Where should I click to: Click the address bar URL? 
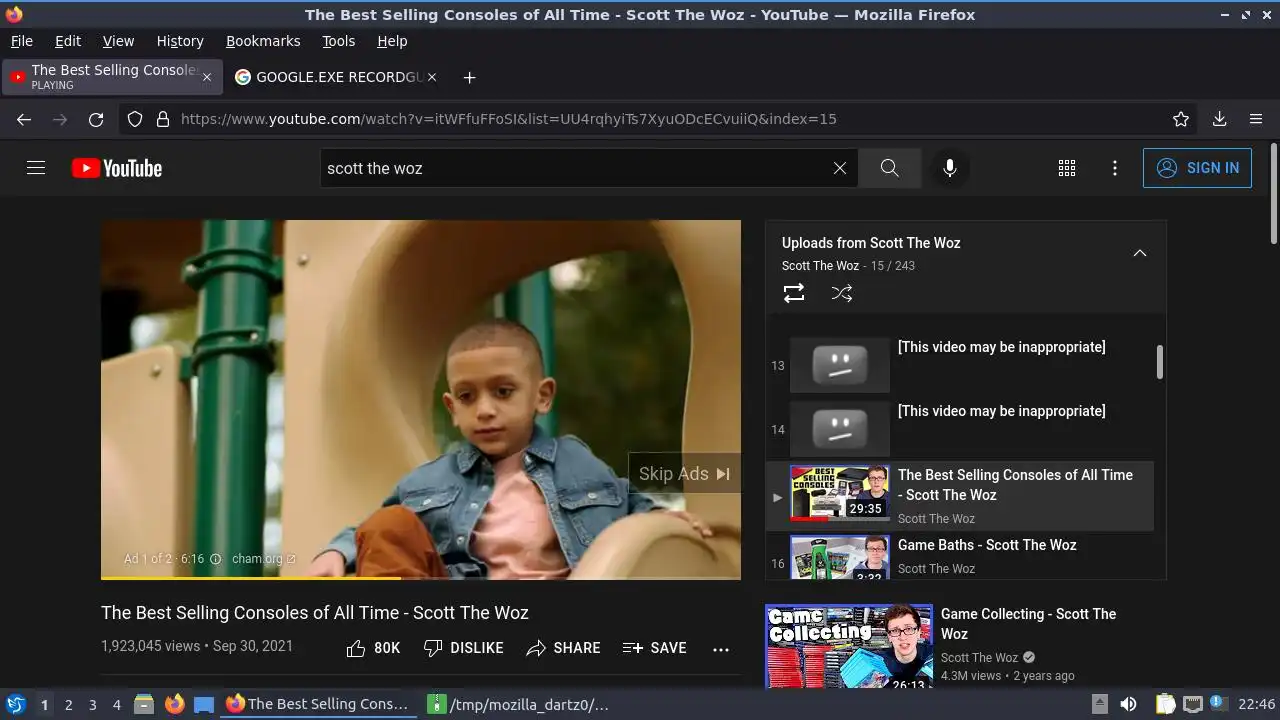(508, 119)
